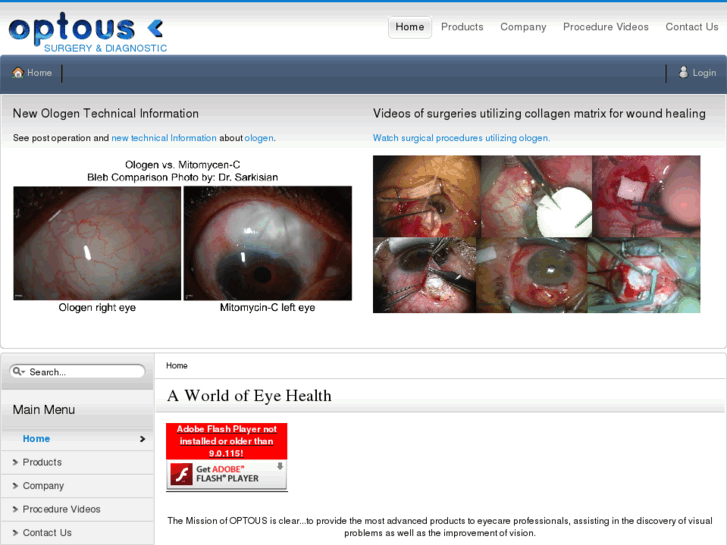
Task: Click the Home text in blue bar
Action: tap(39, 73)
